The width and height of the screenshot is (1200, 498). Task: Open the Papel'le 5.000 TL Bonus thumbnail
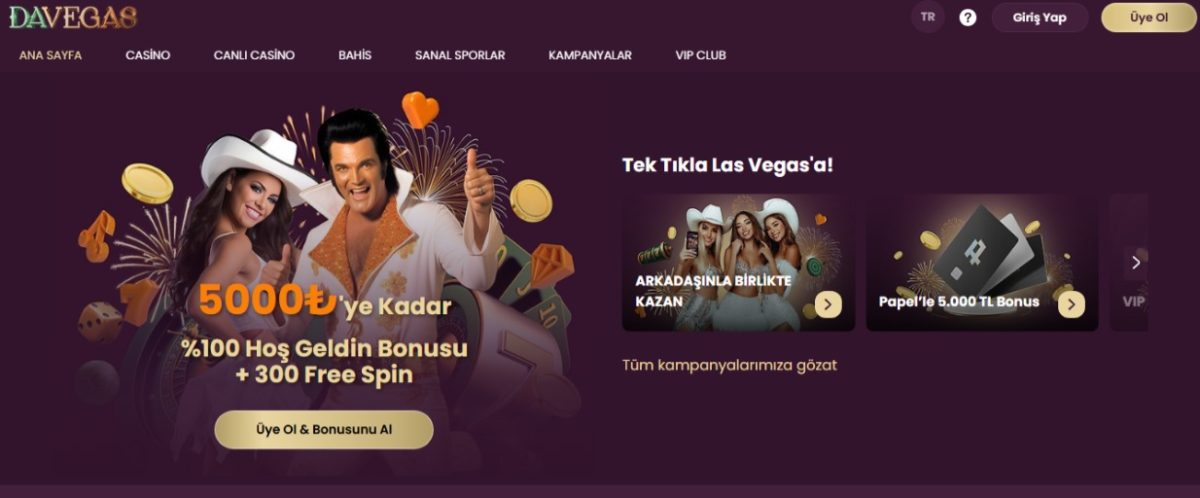tap(982, 262)
